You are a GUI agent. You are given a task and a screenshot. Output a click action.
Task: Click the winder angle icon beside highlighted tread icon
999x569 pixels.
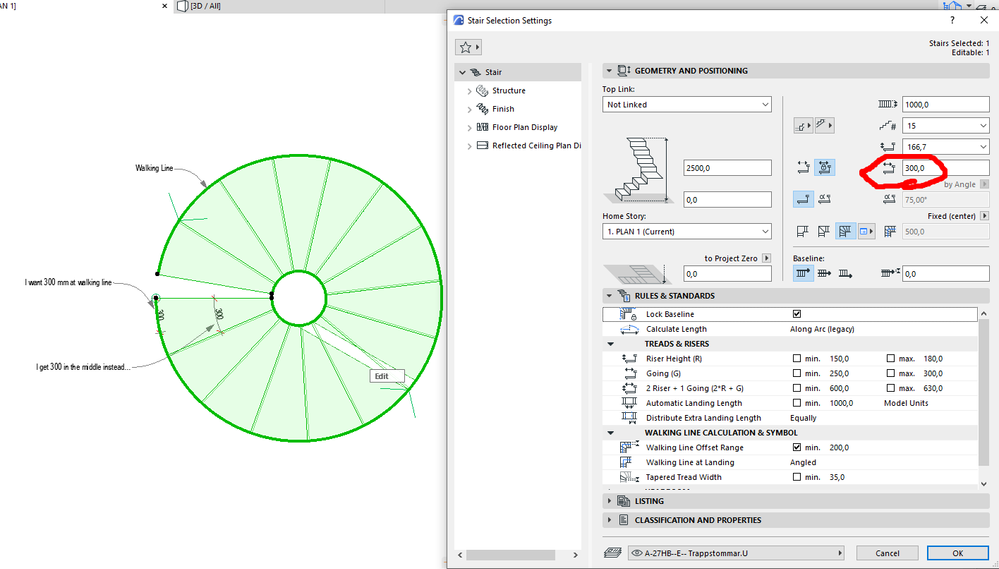pyautogui.click(x=825, y=199)
